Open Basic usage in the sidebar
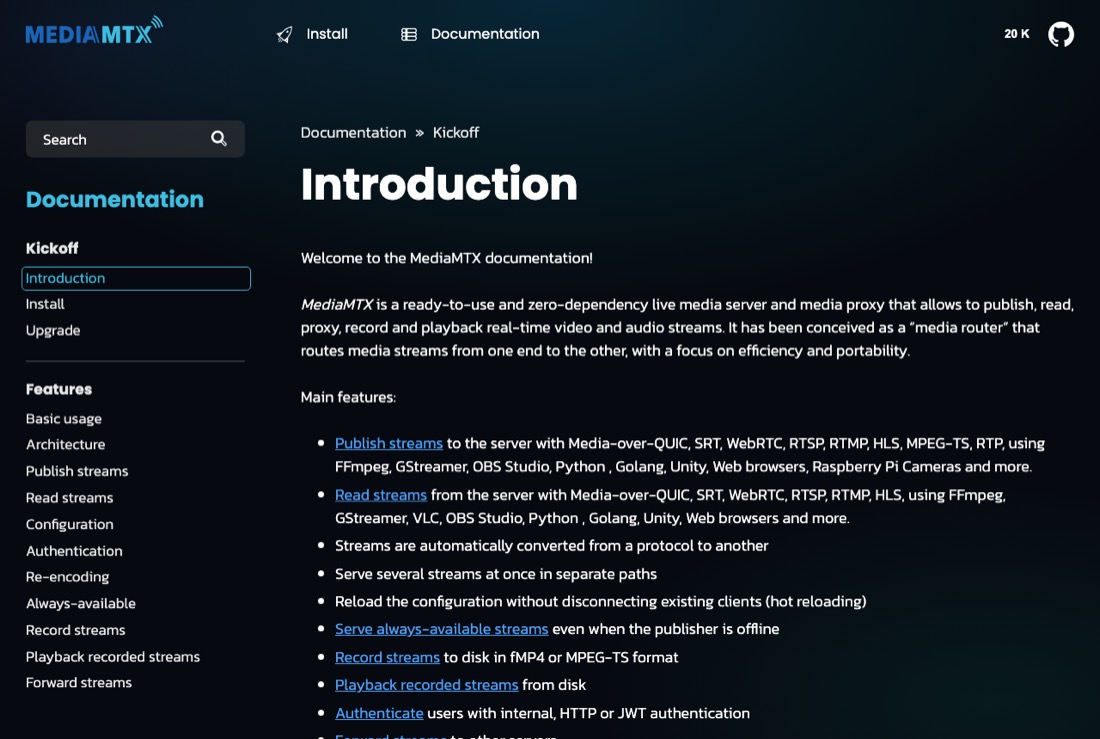 pyautogui.click(x=64, y=419)
